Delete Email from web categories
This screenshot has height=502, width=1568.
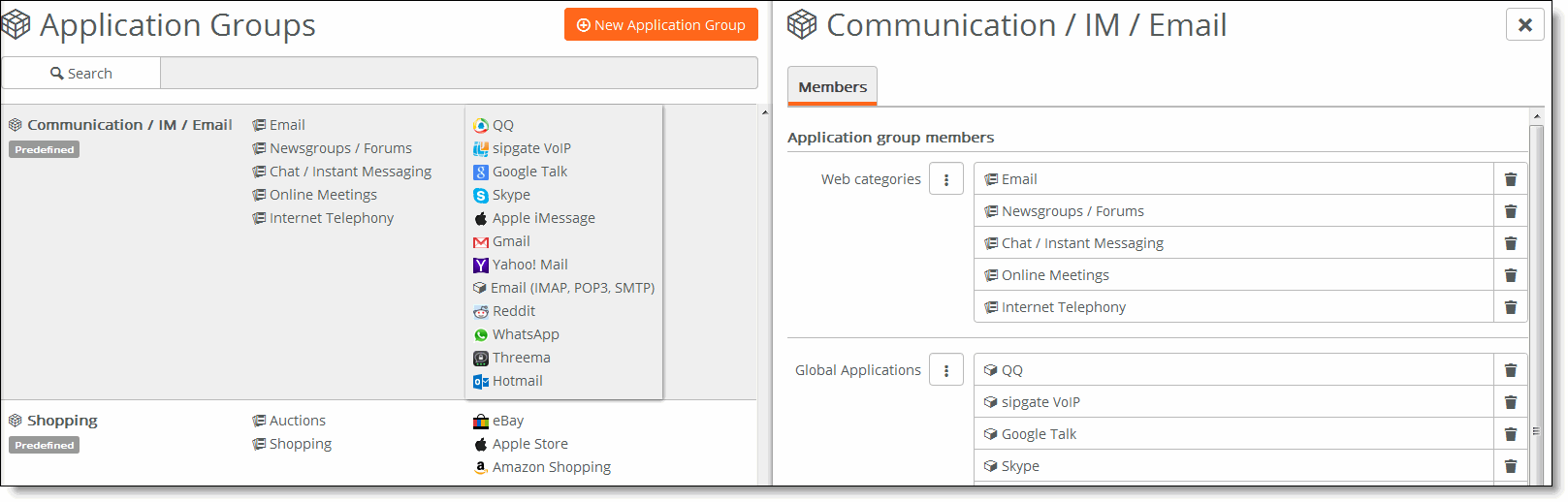[x=1510, y=179]
